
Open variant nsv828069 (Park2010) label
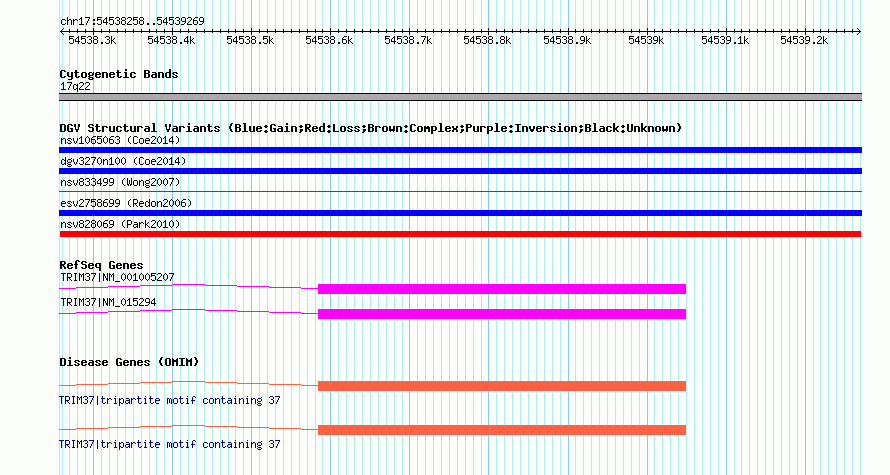click(120, 224)
